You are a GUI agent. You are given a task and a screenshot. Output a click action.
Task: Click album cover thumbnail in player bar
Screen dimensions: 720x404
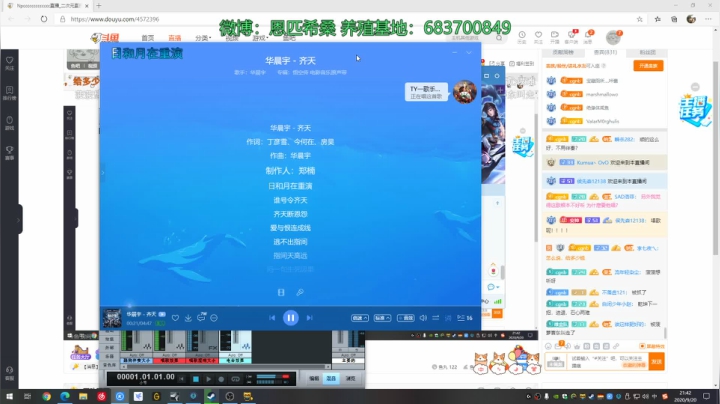pyautogui.click(x=112, y=318)
